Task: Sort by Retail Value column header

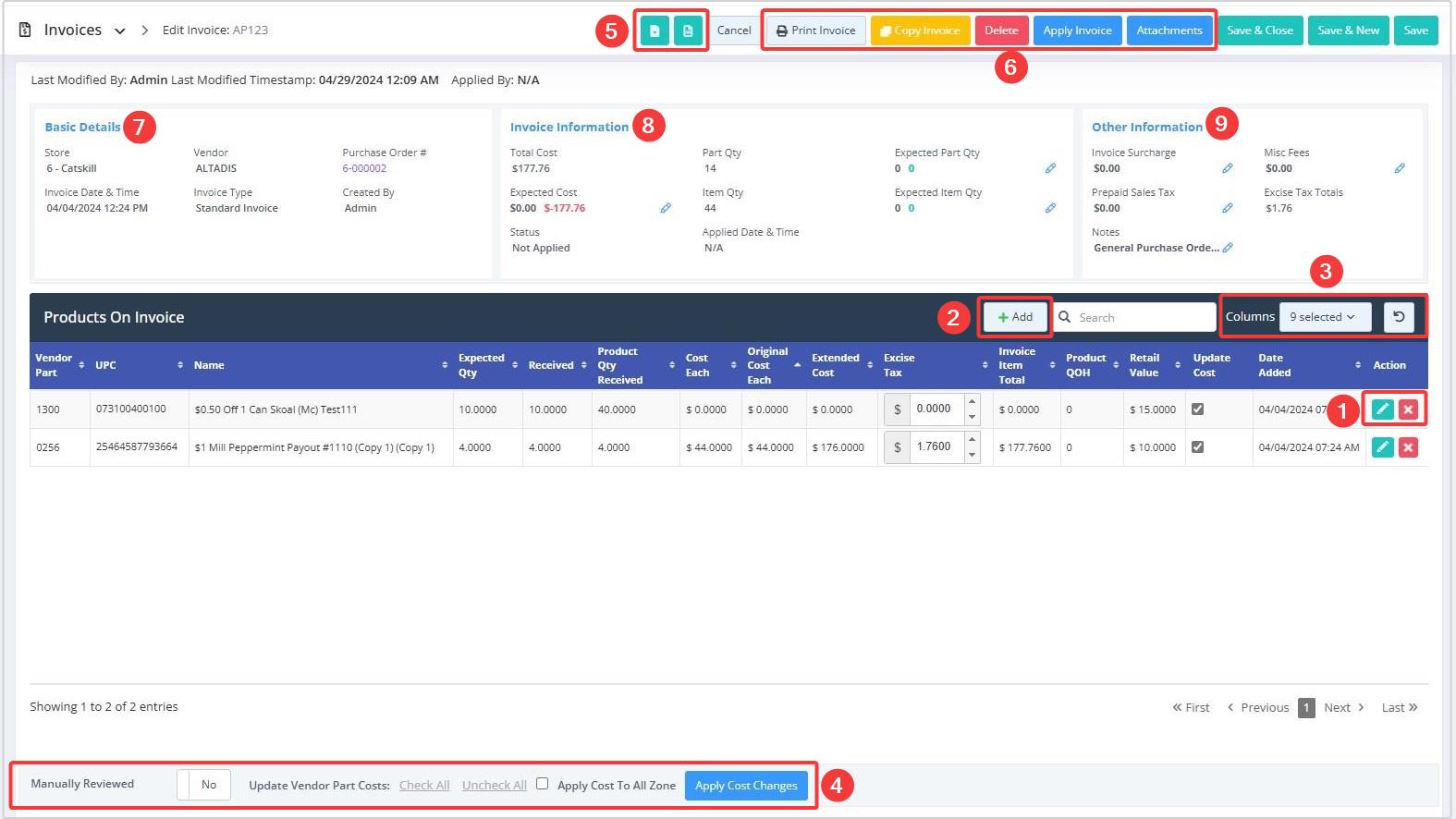Action: click(x=1155, y=365)
